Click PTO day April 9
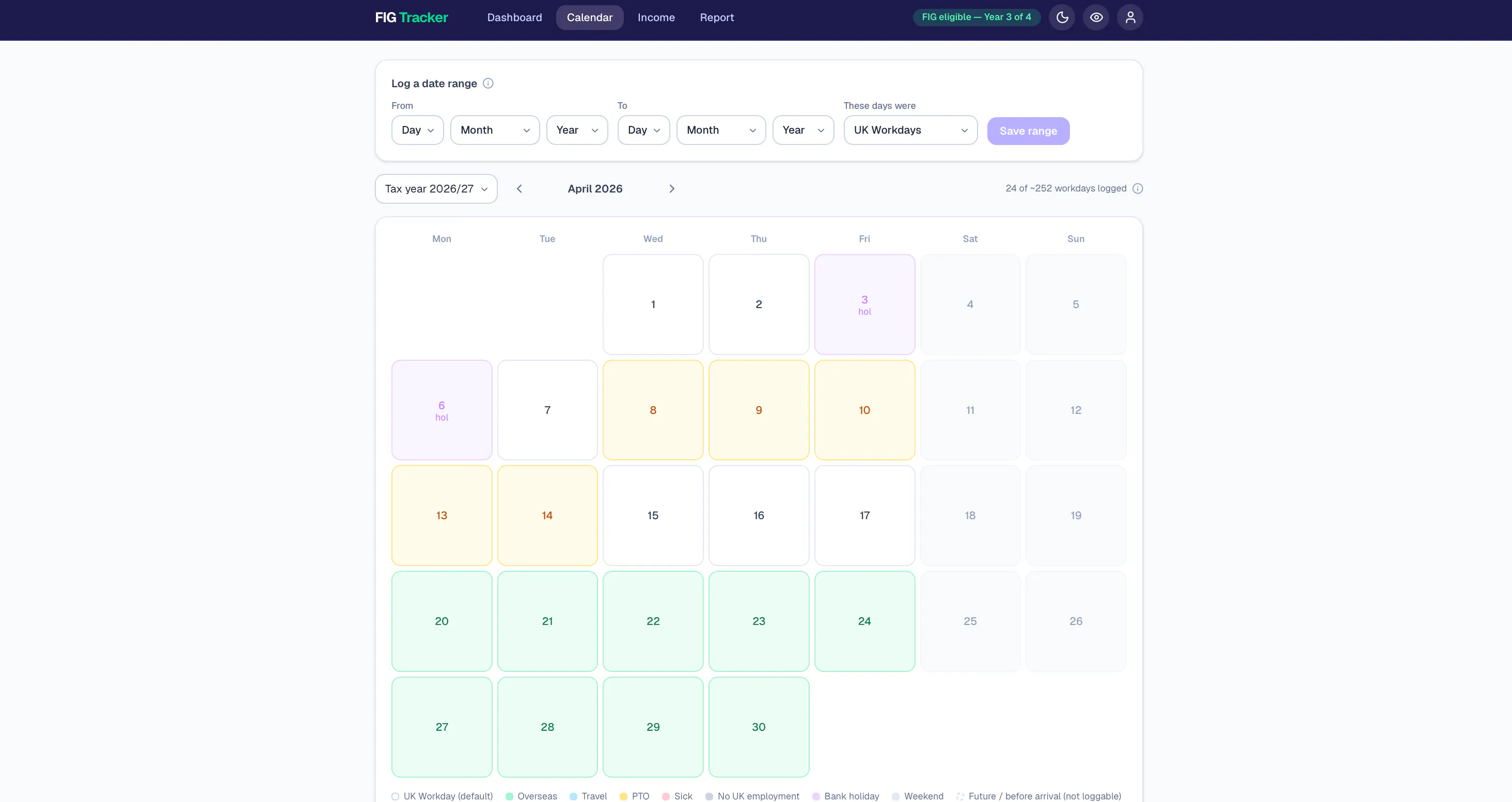 pos(759,410)
